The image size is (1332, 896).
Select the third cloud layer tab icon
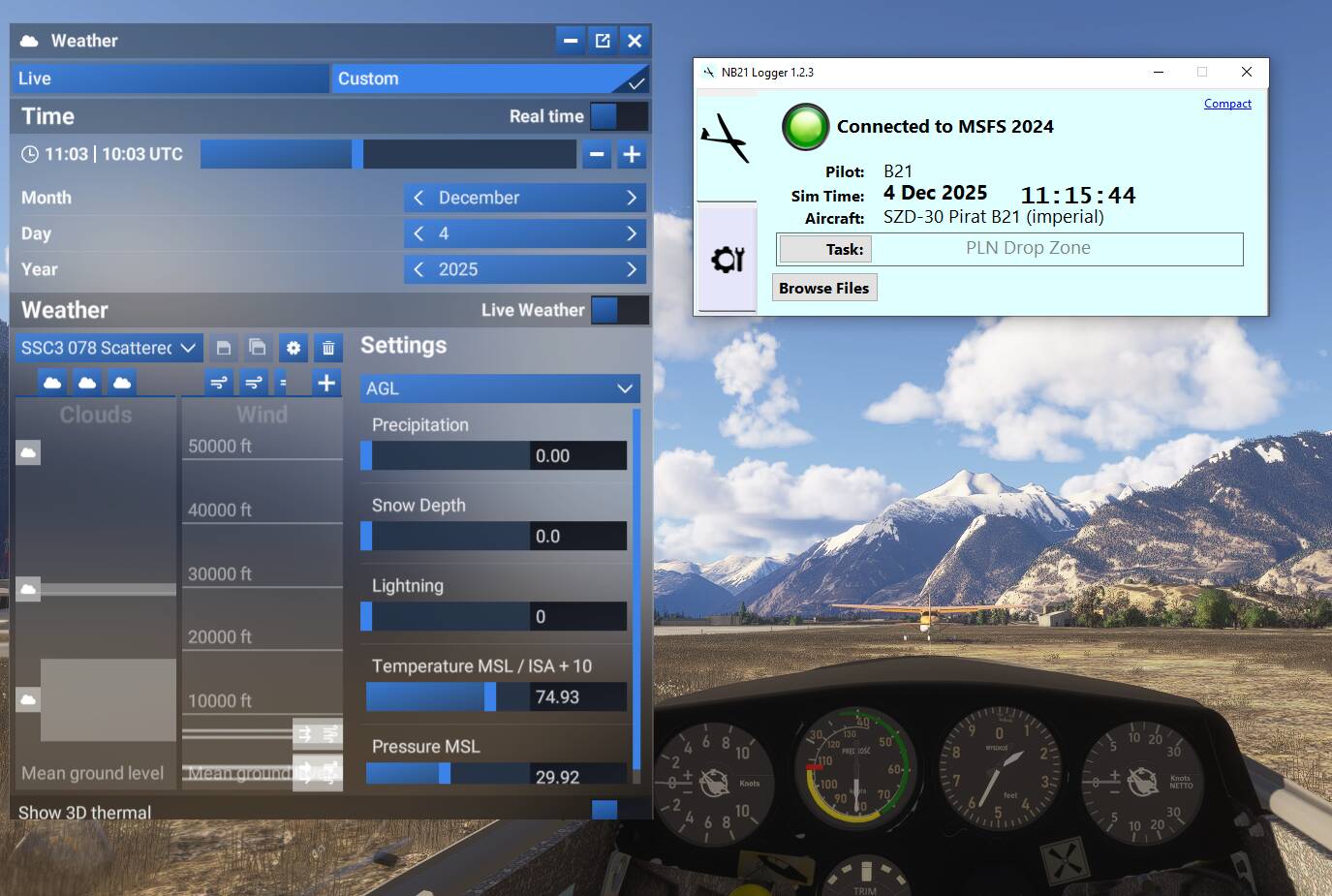click(x=122, y=383)
